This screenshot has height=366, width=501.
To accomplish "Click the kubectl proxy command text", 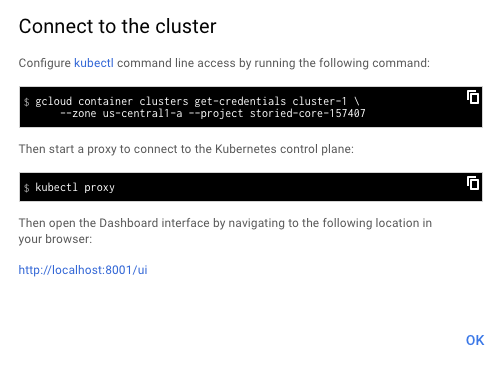I will click(75, 187).
